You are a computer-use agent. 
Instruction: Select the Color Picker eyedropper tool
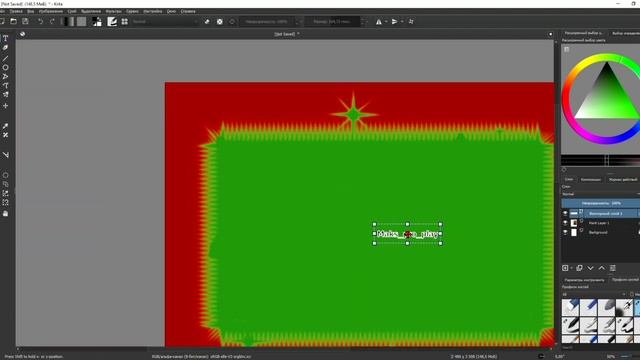(5, 126)
